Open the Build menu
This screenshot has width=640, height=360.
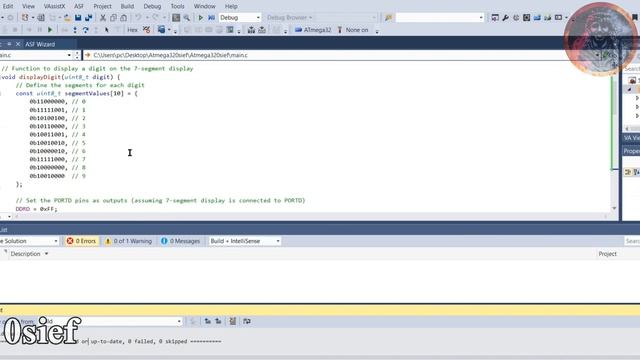click(127, 6)
